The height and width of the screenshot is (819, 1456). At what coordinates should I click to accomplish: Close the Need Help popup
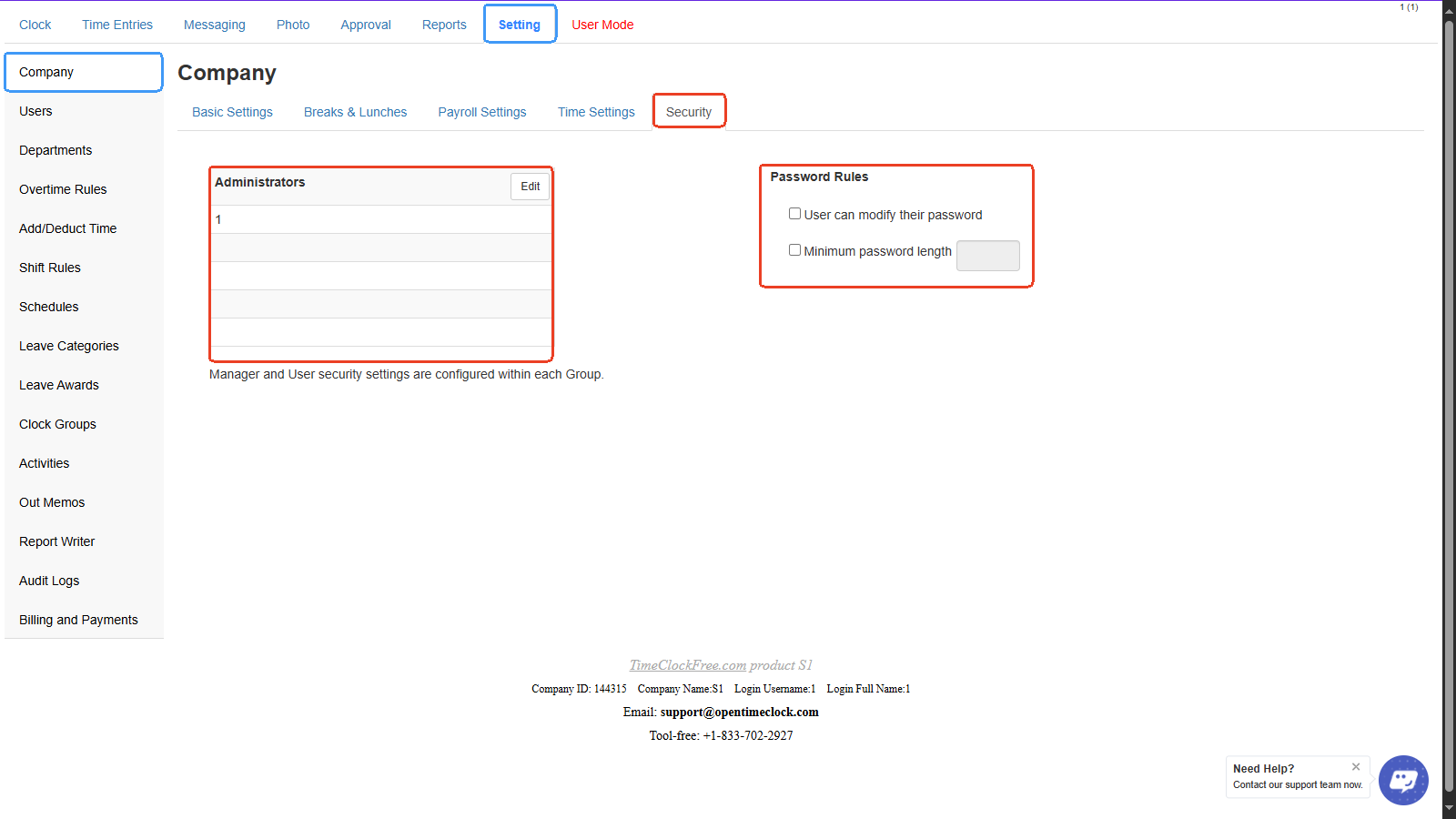pos(1356,767)
